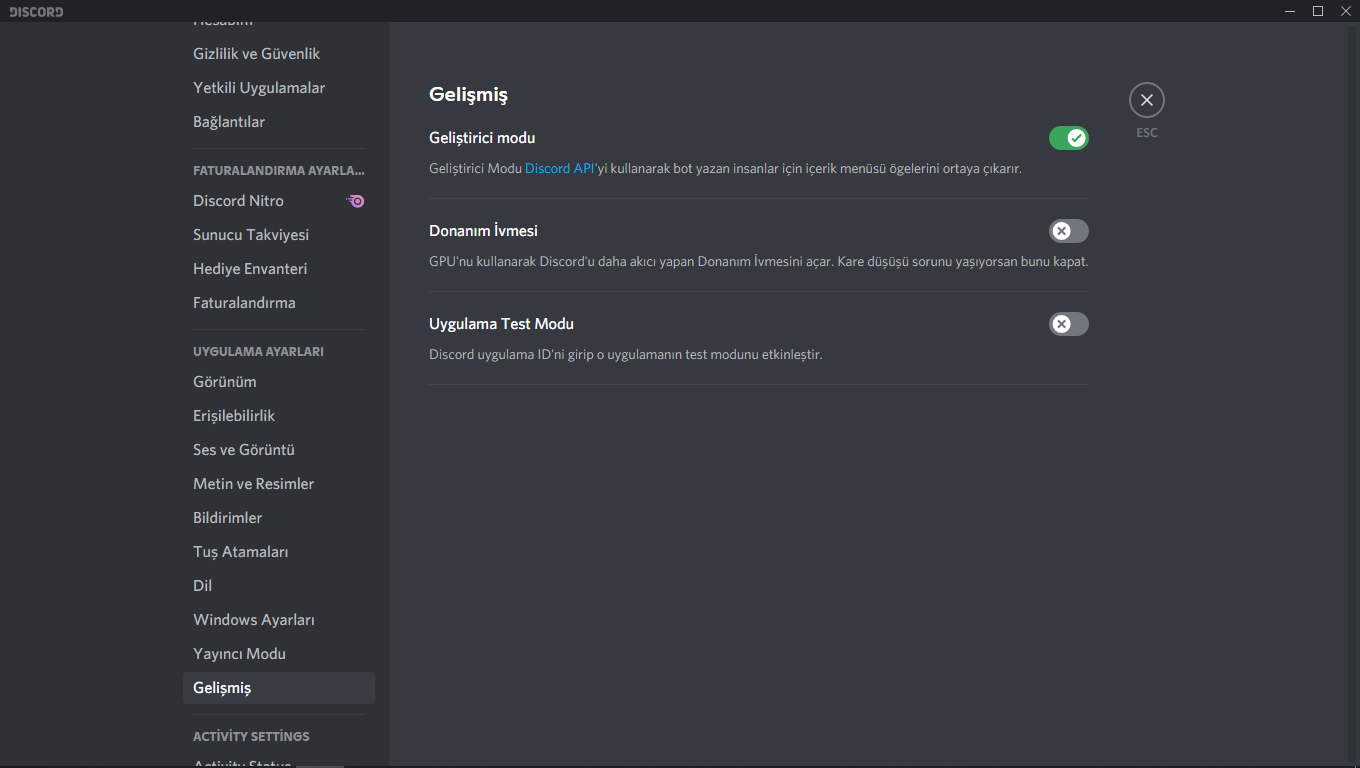Close settings with the ESC X icon

[x=1146, y=100]
